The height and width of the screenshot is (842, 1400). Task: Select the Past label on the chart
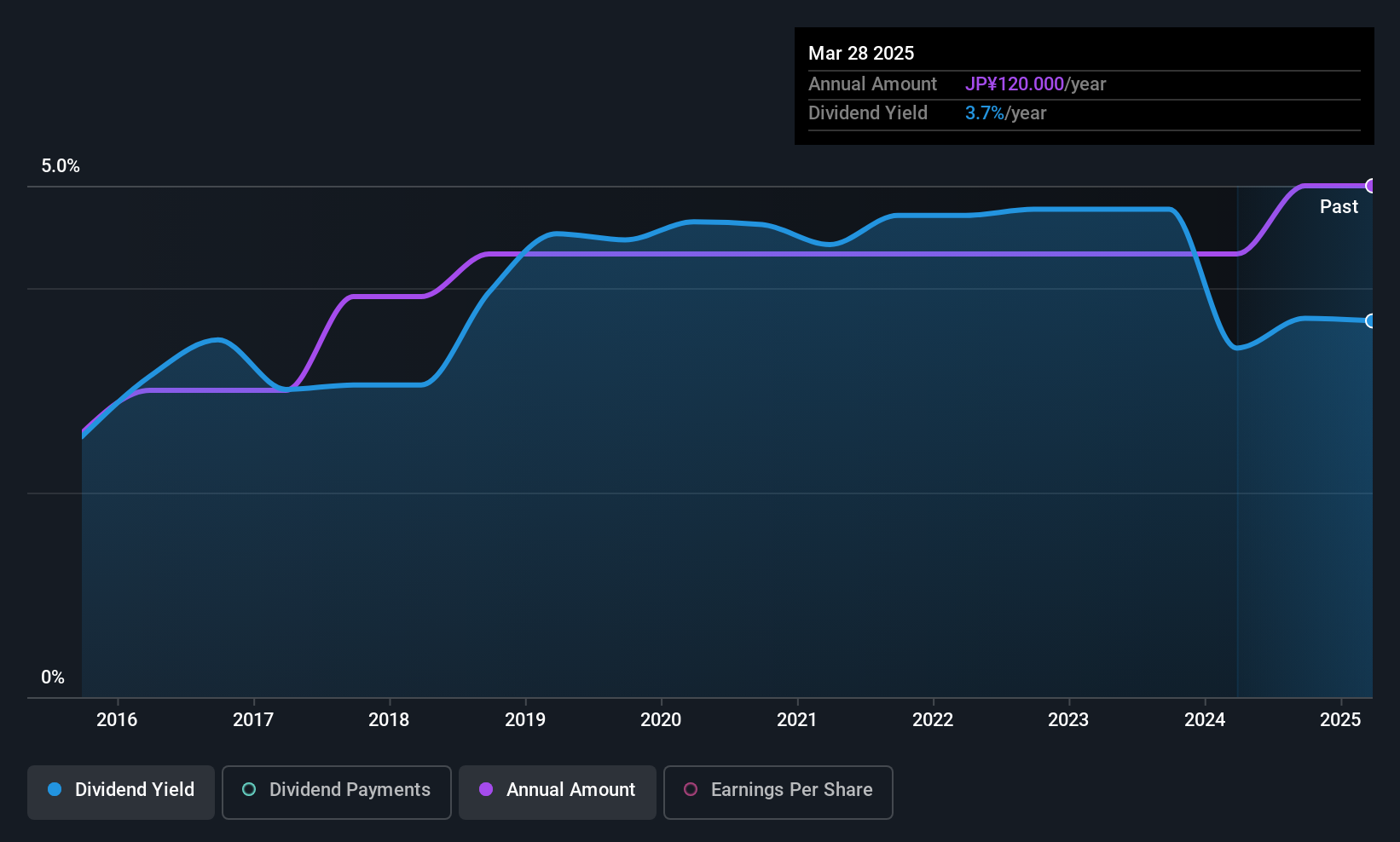[1338, 206]
